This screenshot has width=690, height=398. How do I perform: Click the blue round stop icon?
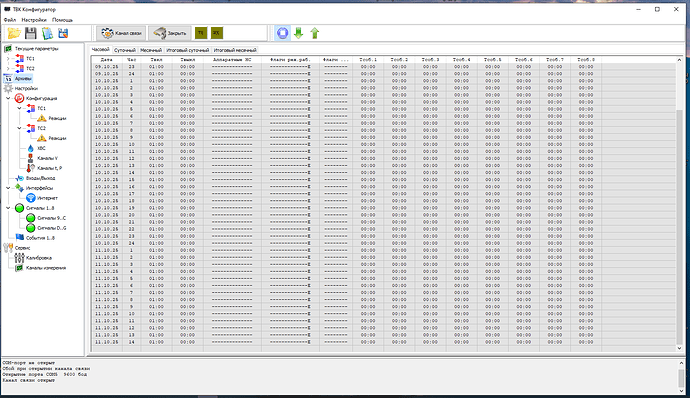(x=283, y=33)
